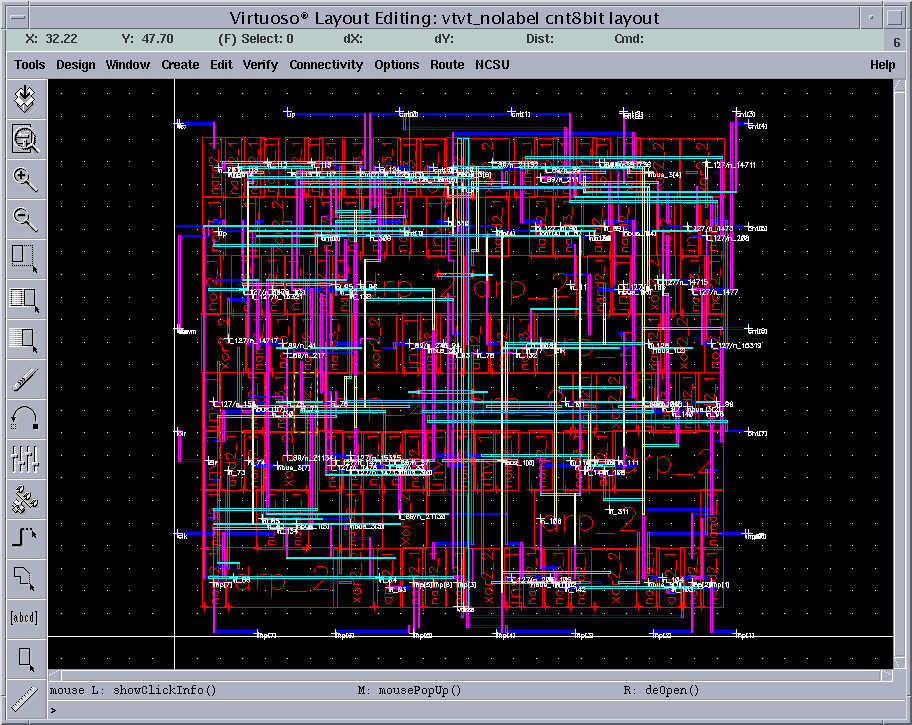The height and width of the screenshot is (725, 912).
Task: Open the Help menu
Action: tap(882, 65)
